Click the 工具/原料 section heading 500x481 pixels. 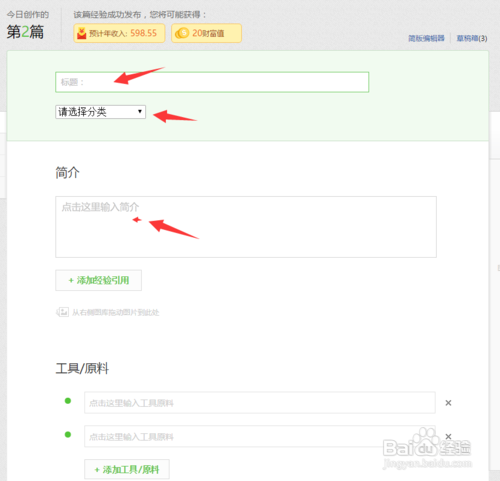pyautogui.click(x=82, y=368)
